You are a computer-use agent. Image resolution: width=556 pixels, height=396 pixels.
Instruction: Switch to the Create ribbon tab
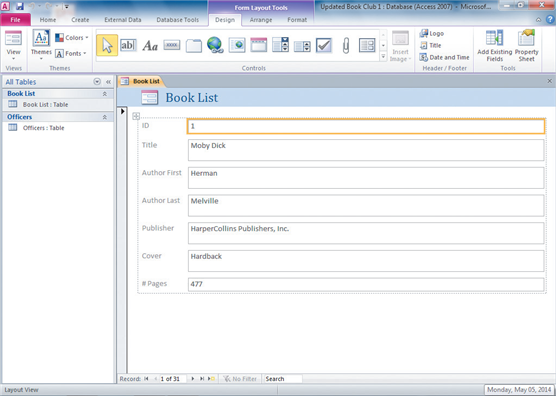[80, 20]
